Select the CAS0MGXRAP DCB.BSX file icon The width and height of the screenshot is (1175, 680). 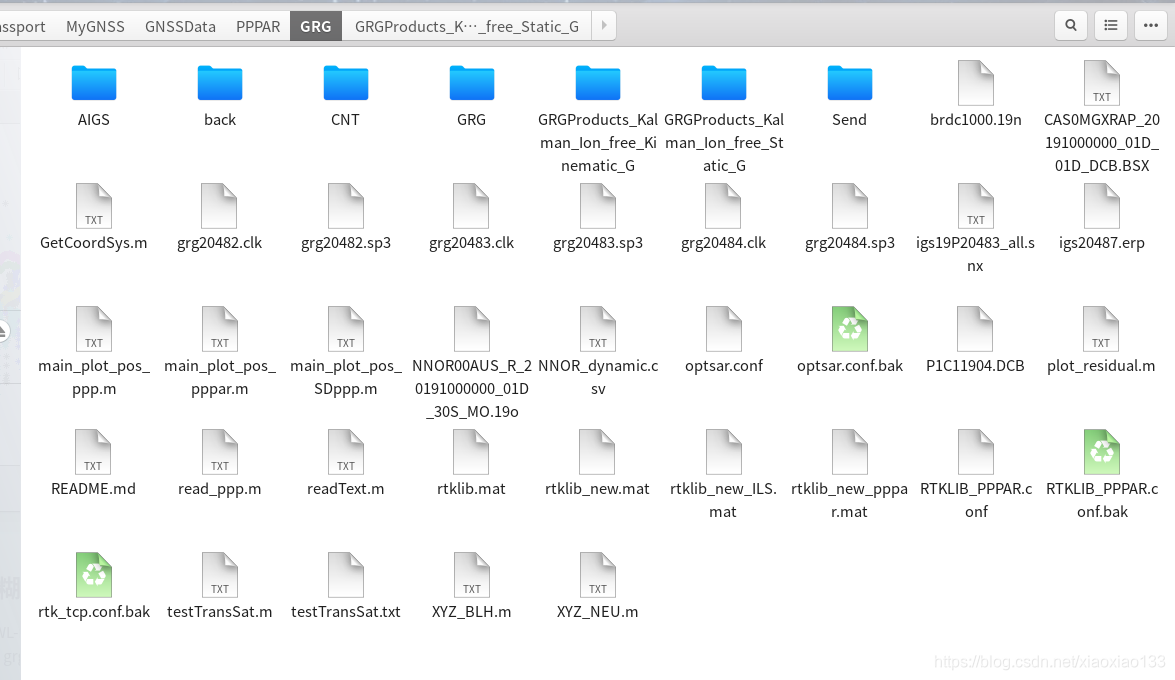(1102, 83)
